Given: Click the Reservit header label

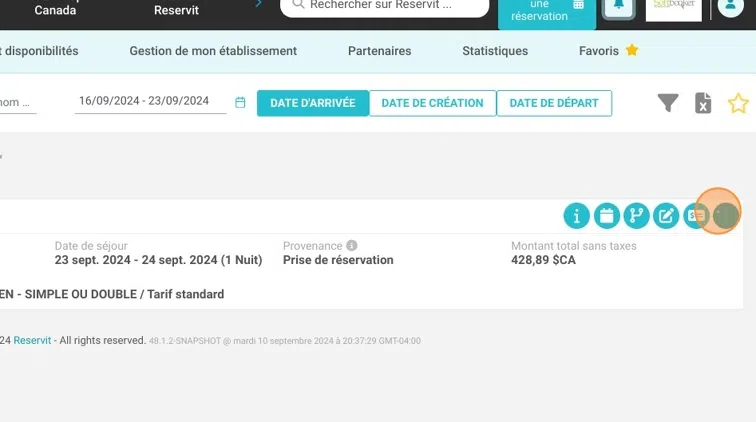Looking at the screenshot, I should point(176,10).
